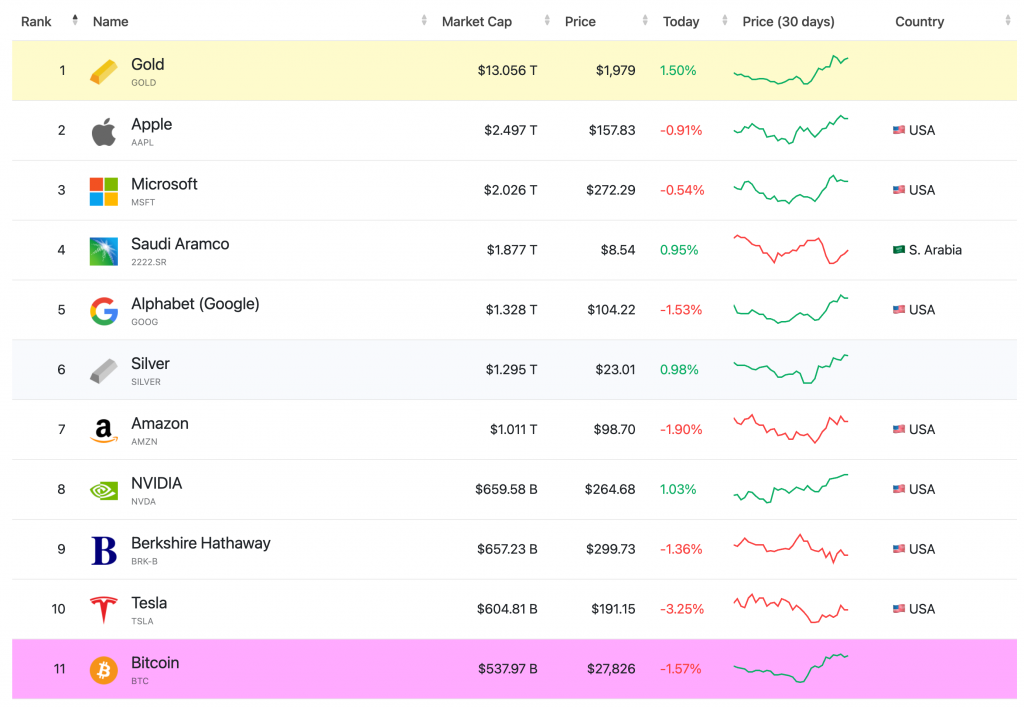Click Tesla's 30-day price sparkline
Image resolution: width=1024 pixels, height=707 pixels.
pos(791,608)
